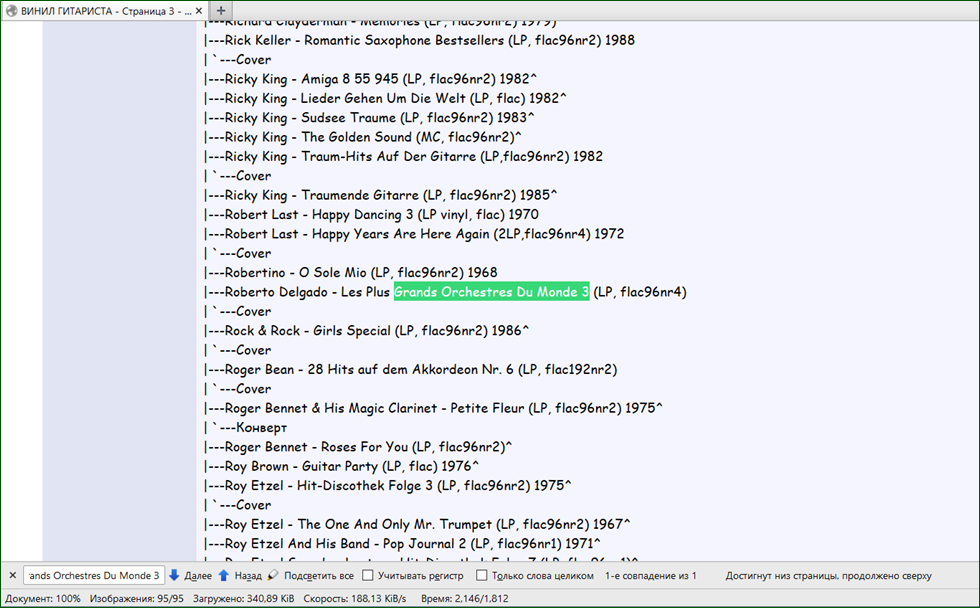980x608 pixels.
Task: Click Roy Etzel The One And Only Mr. Trumpet
Action: pyautogui.click(x=418, y=524)
